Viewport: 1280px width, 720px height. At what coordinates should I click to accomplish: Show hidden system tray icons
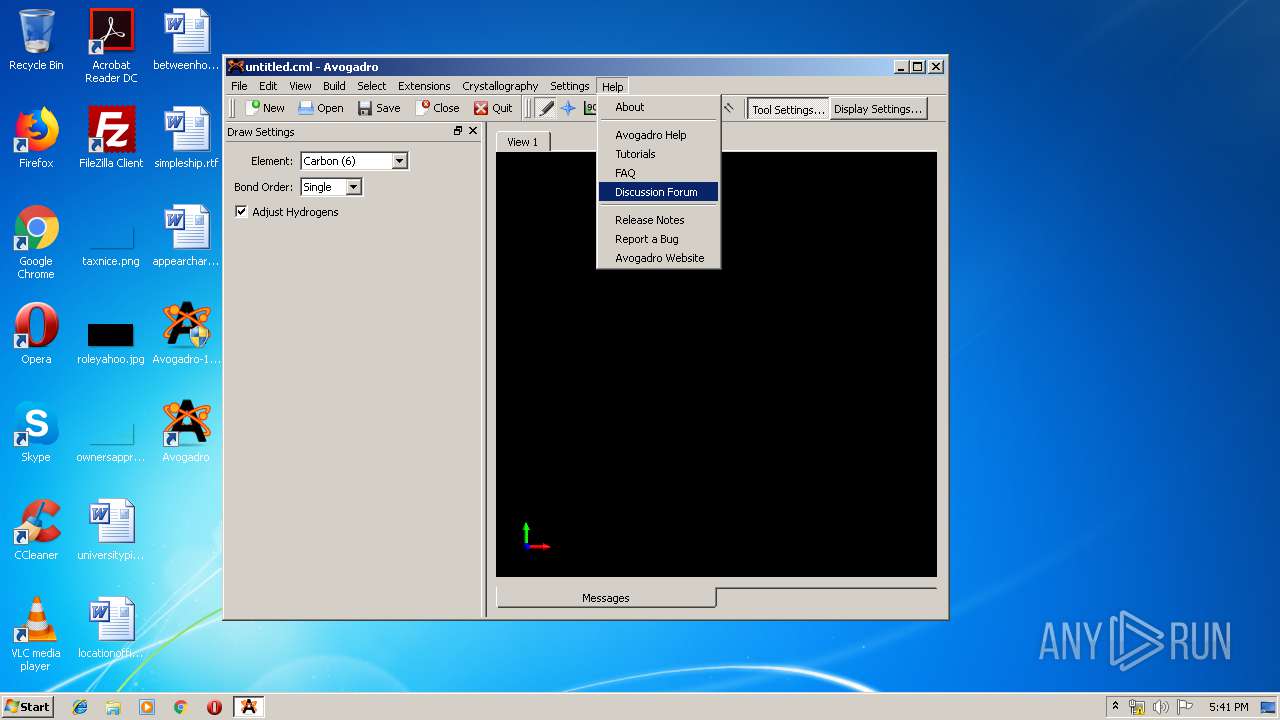pos(1115,706)
